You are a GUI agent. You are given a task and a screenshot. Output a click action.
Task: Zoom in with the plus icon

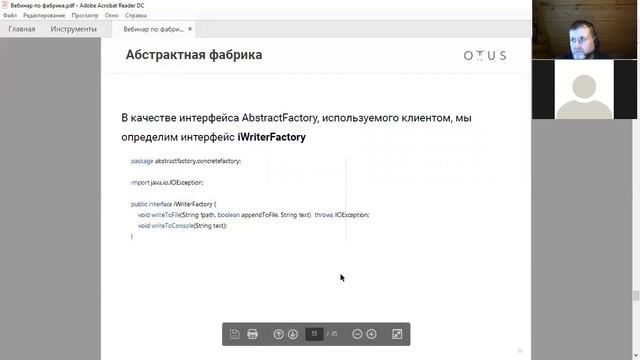click(x=371, y=334)
